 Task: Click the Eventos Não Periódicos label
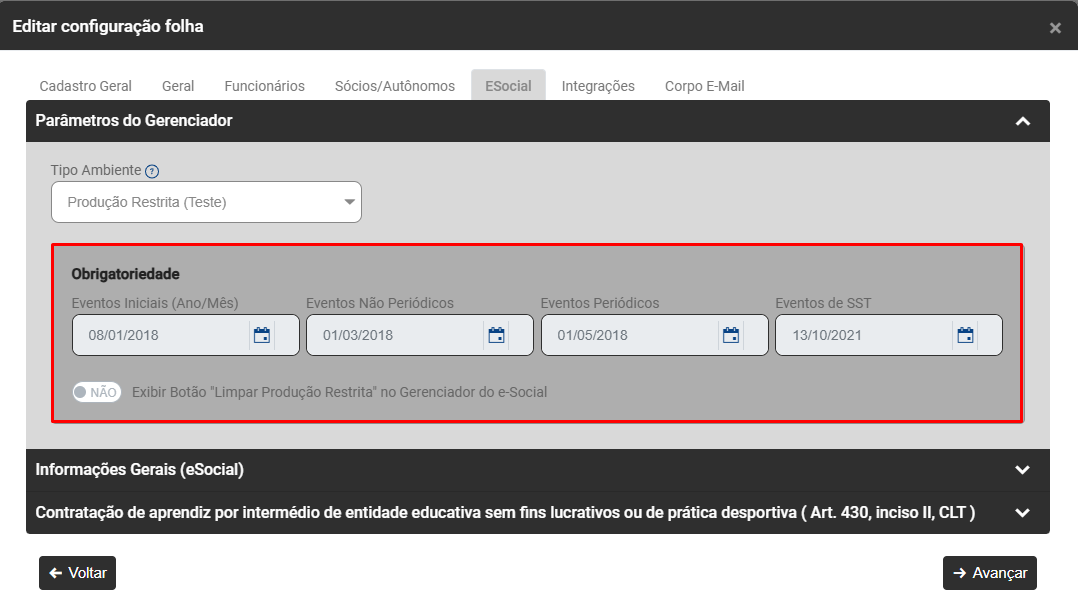click(x=380, y=303)
